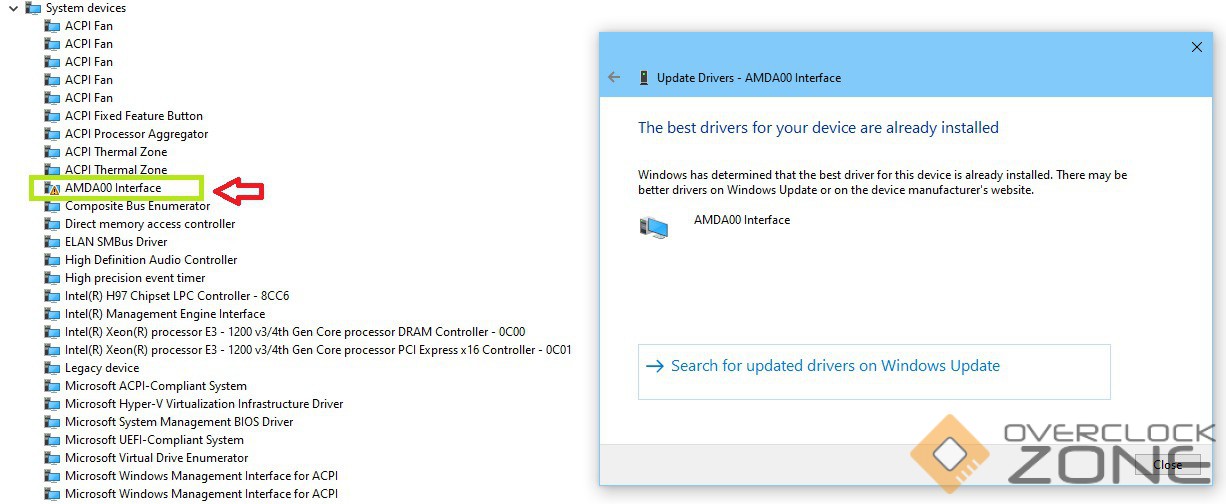Click the System Management BIOS Driver icon
Viewport: 1226px width, 504px height.
(x=52, y=422)
